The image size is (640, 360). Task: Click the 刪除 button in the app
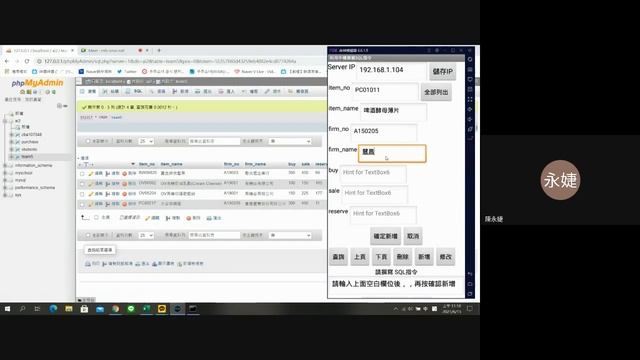point(402,257)
